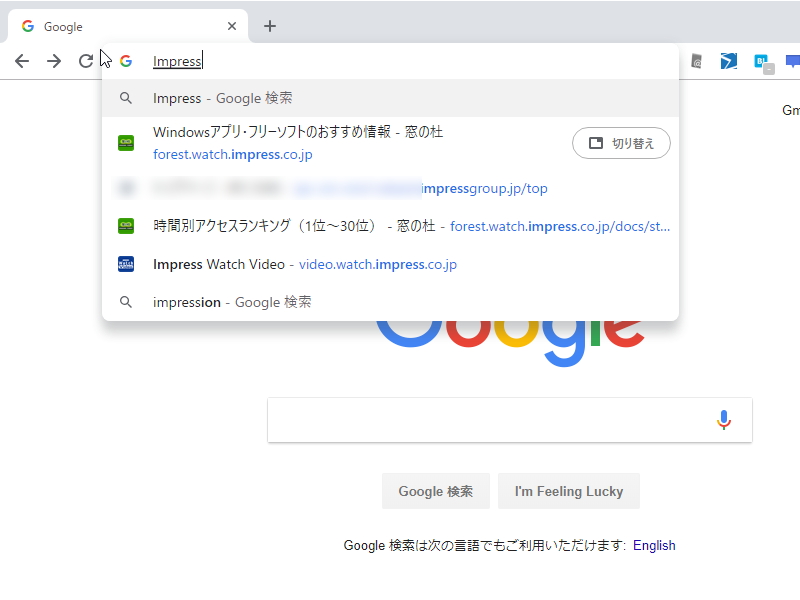Click the I'm Feeling Lucky button
The width and height of the screenshot is (800, 600).
(569, 491)
